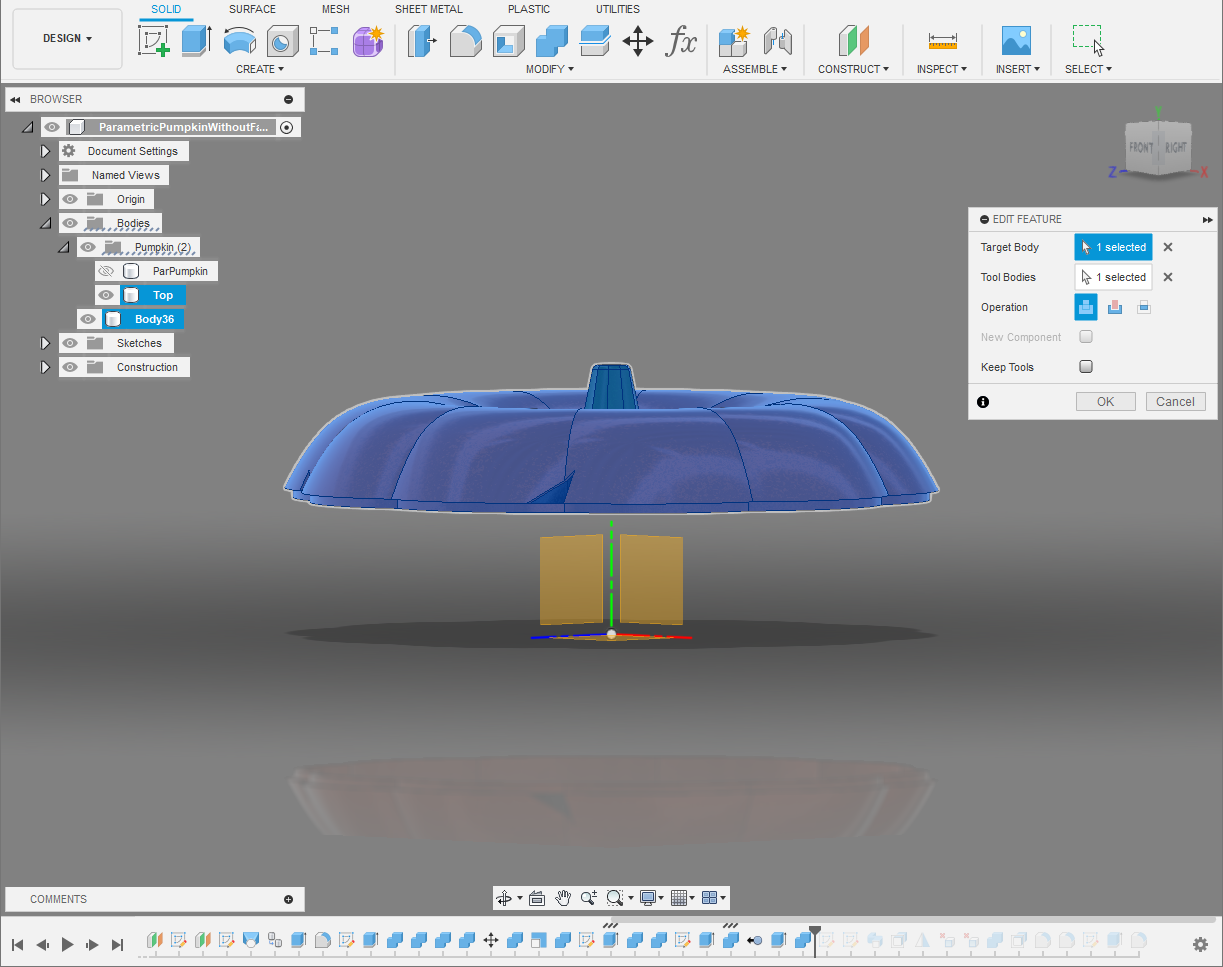Select the Extrude tool

196,41
